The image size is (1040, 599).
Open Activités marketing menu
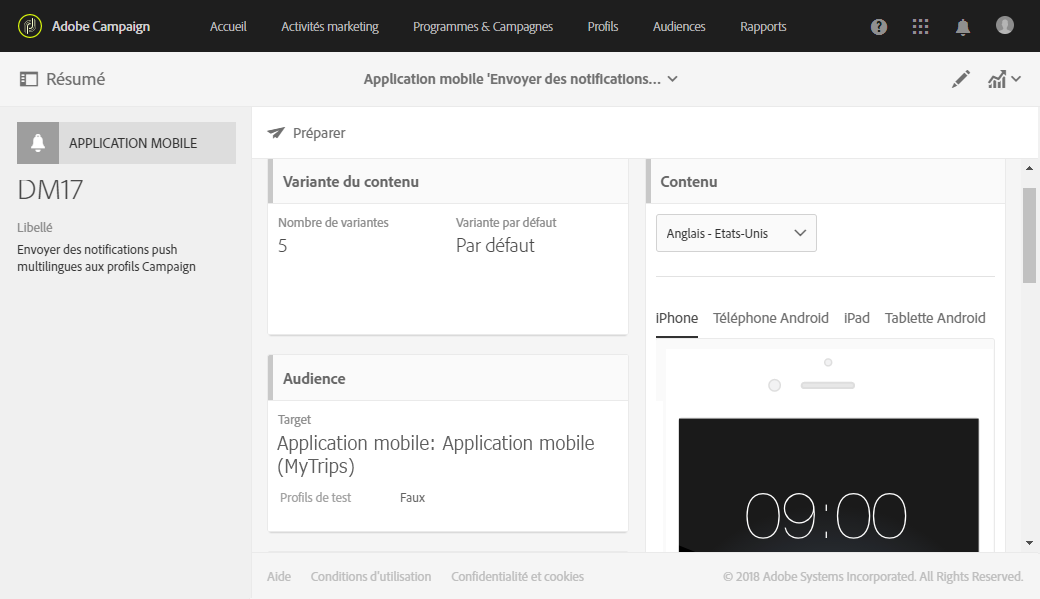[330, 27]
